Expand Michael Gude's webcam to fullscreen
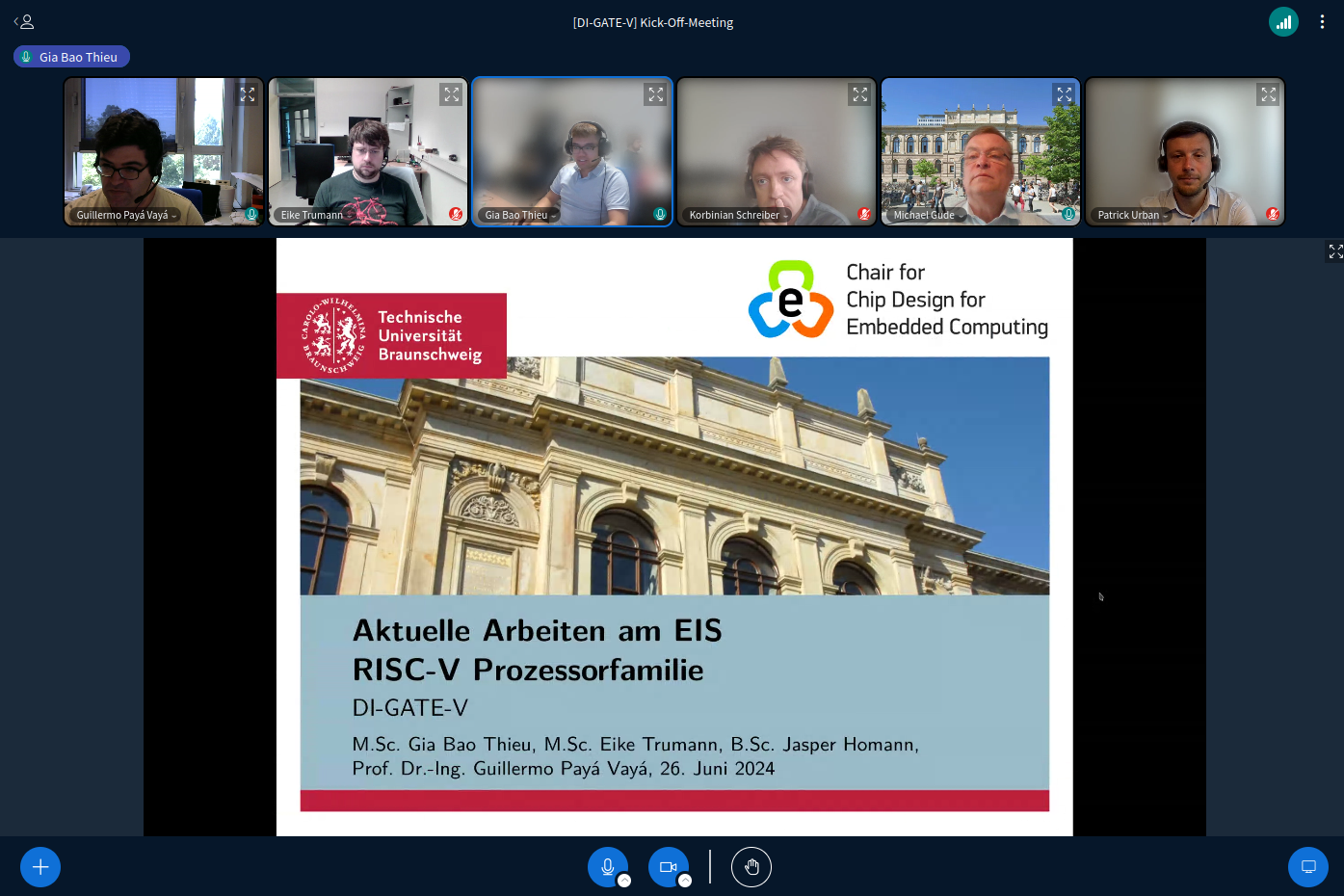This screenshot has width=1344, height=896. (1065, 94)
